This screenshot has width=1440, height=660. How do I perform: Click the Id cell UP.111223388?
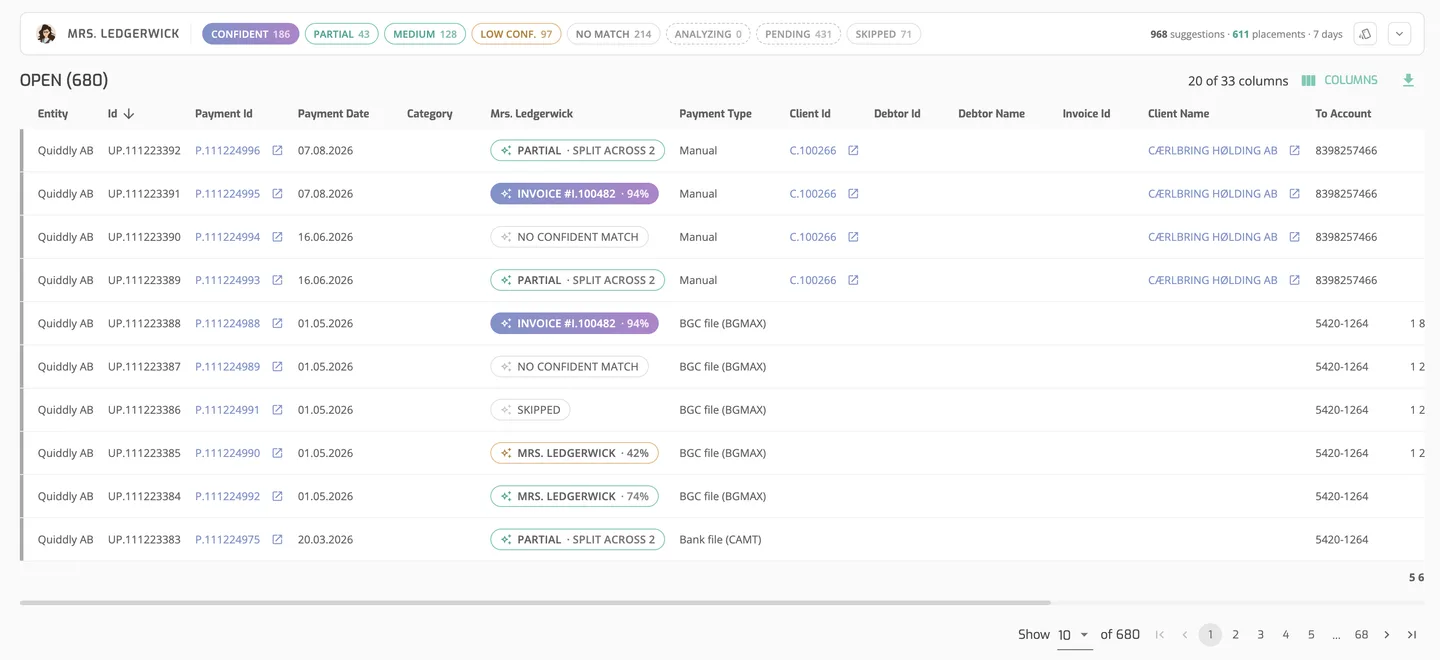point(144,323)
